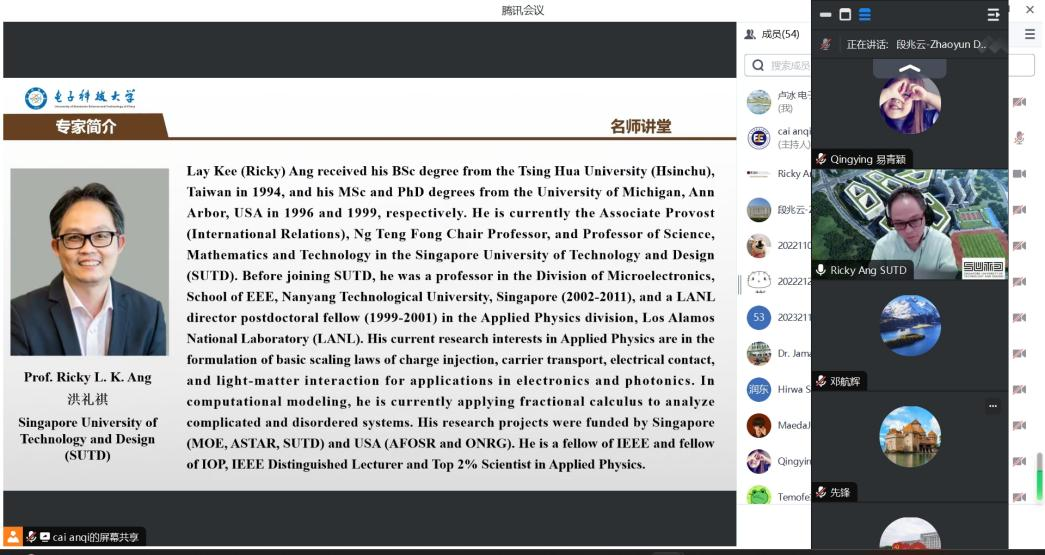1045x555 pixels.
Task: Click cai anqi的屏幕共享 sharing label
Action: click(95, 537)
